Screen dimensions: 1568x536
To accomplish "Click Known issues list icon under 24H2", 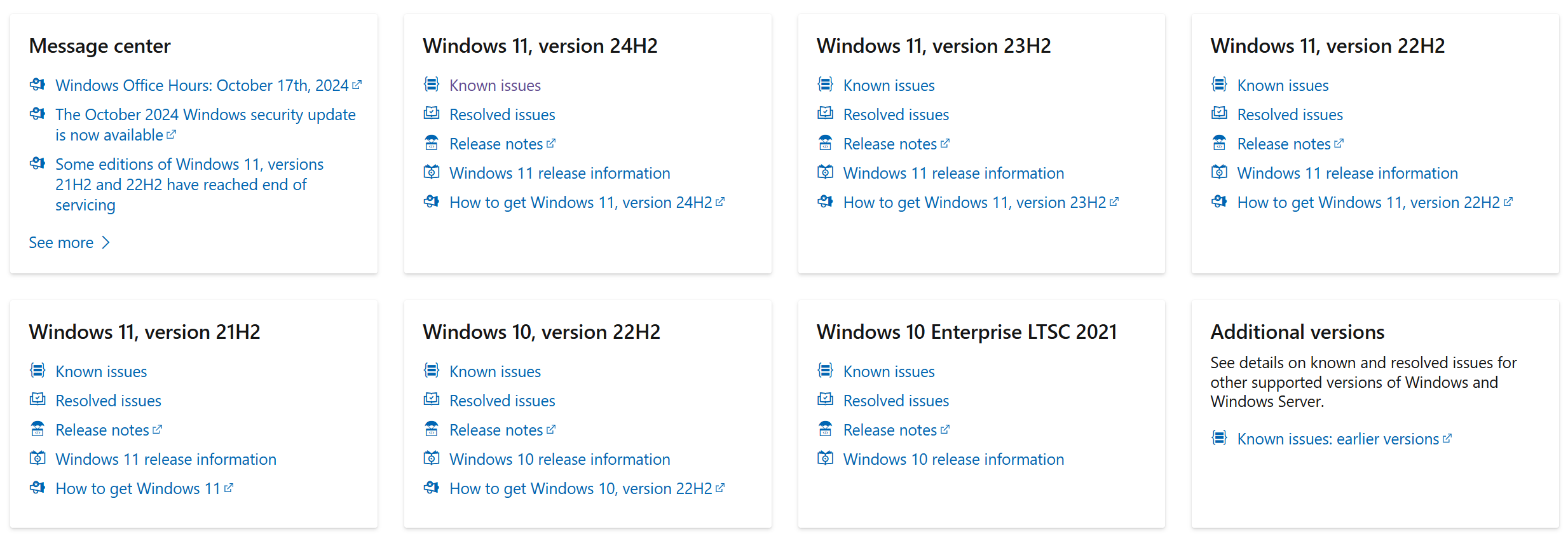I will [x=432, y=85].
